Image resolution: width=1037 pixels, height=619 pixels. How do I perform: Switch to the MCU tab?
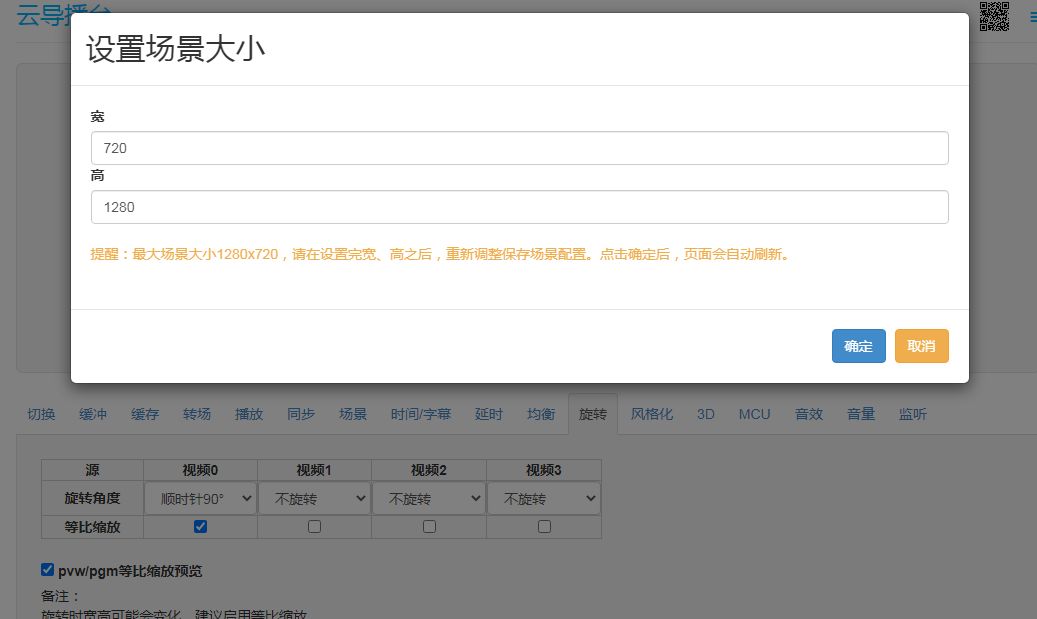click(755, 414)
